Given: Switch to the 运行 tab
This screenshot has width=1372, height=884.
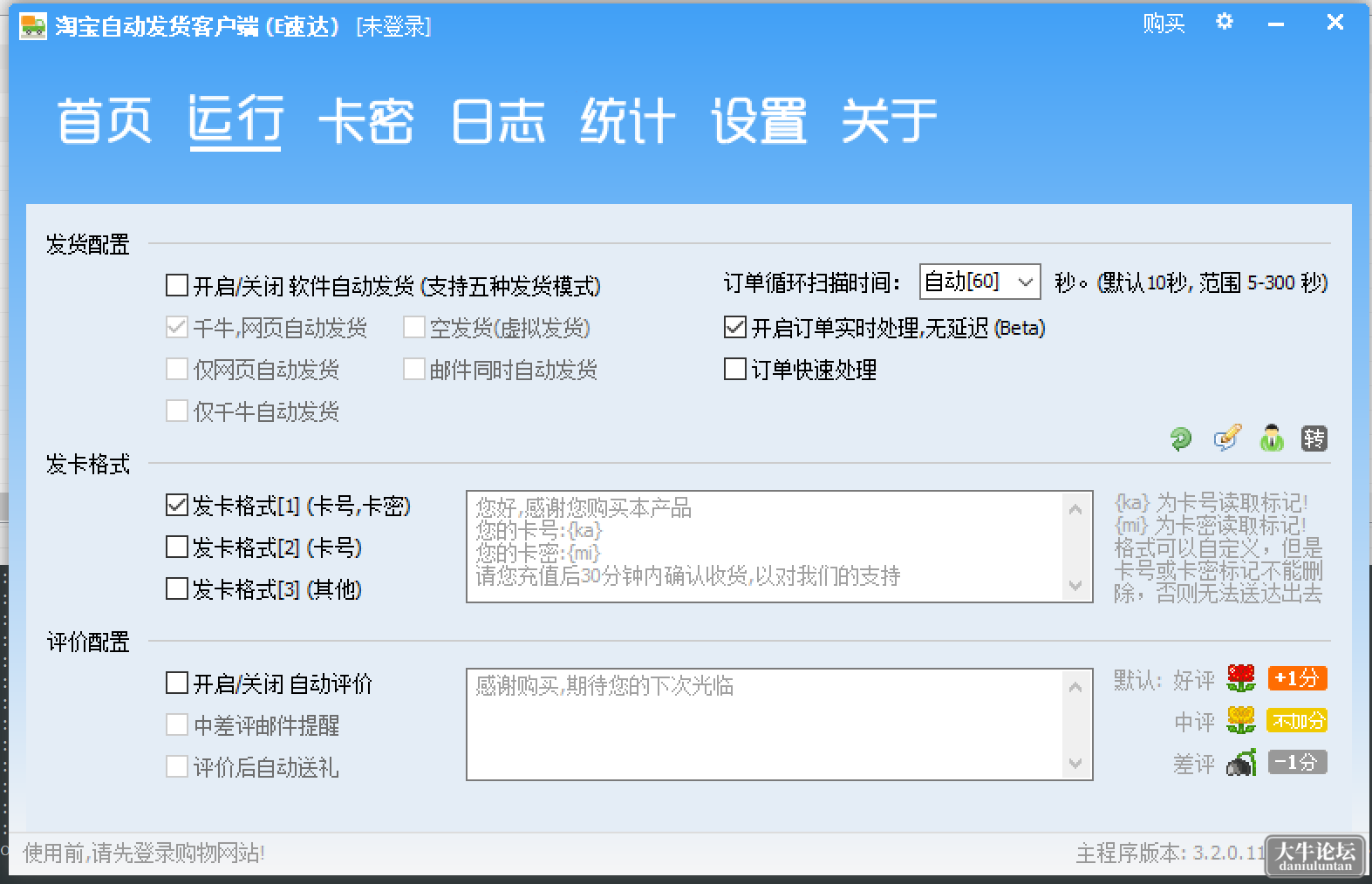Looking at the screenshot, I should (x=235, y=120).
